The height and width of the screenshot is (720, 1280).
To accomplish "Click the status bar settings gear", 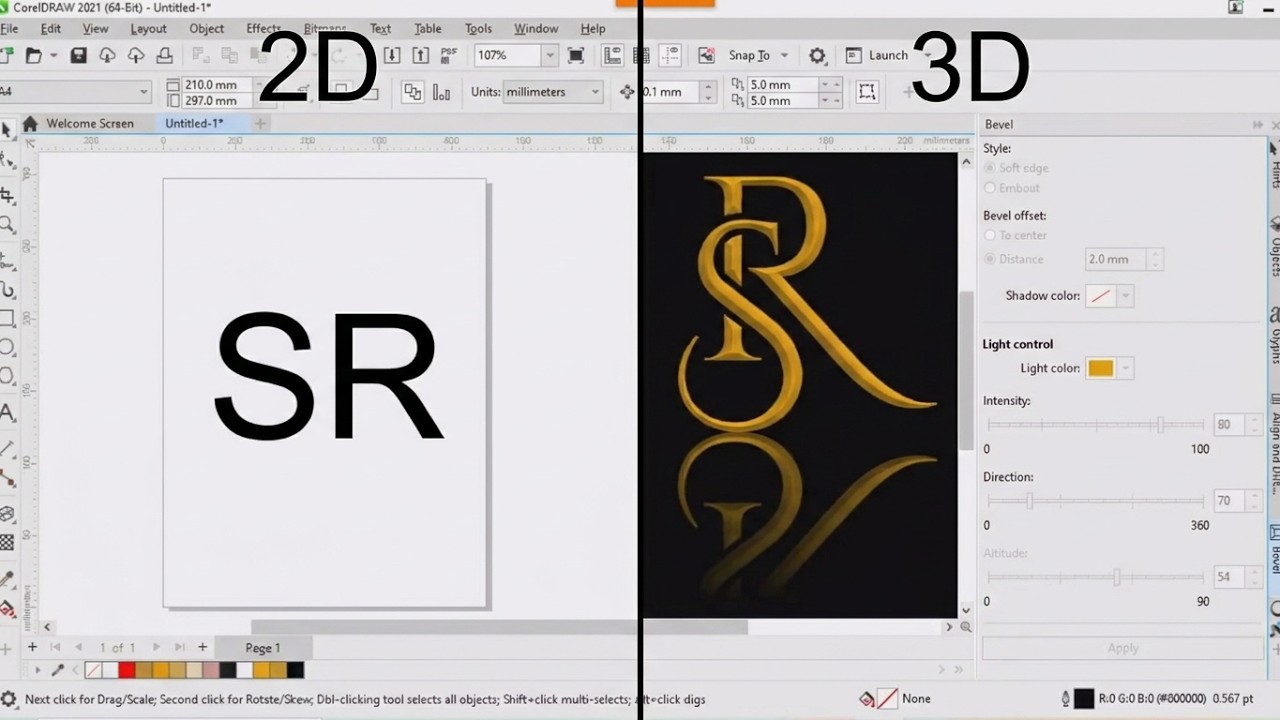I will [x=8, y=699].
